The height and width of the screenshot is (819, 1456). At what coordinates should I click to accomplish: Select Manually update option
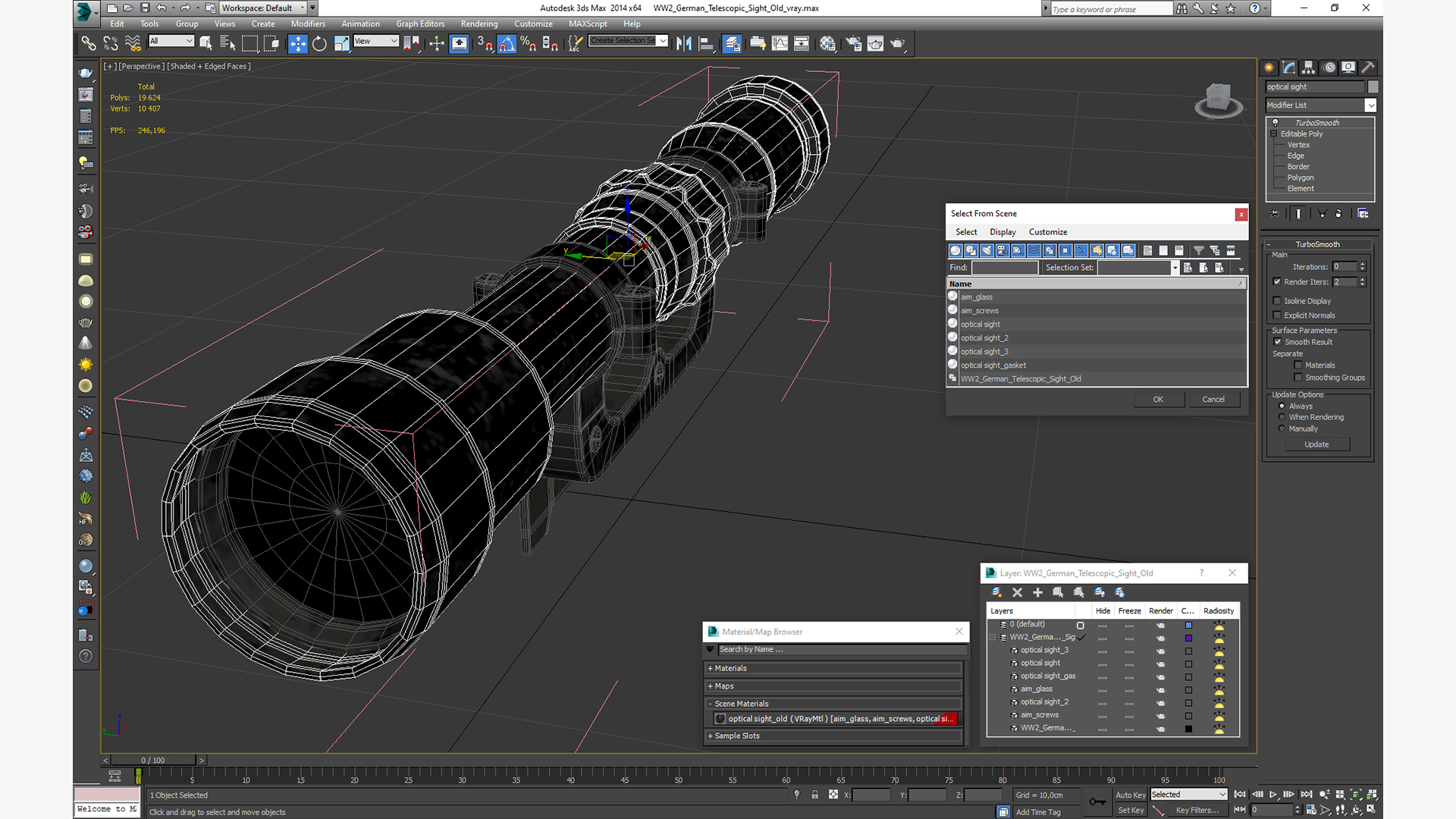(1282, 428)
